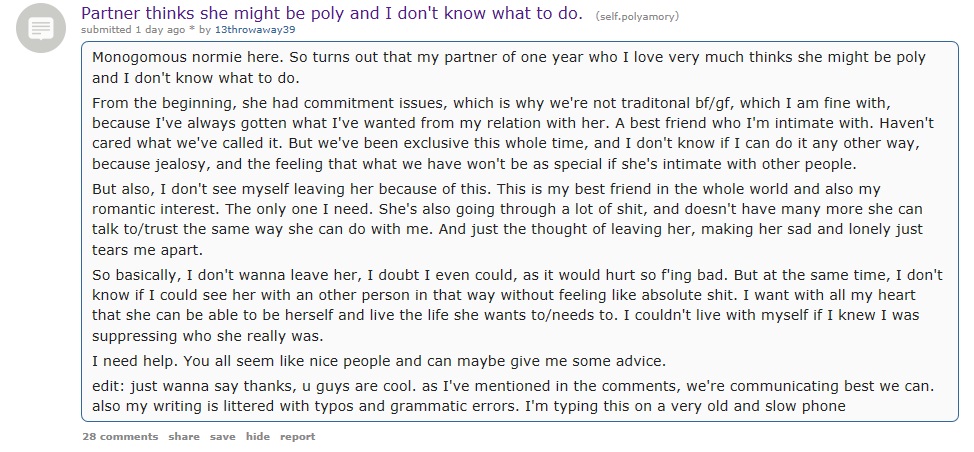Screen dimensions: 974x452
Task: Click the paragraph starting "But also, I don't see"
Action: click(x=507, y=219)
